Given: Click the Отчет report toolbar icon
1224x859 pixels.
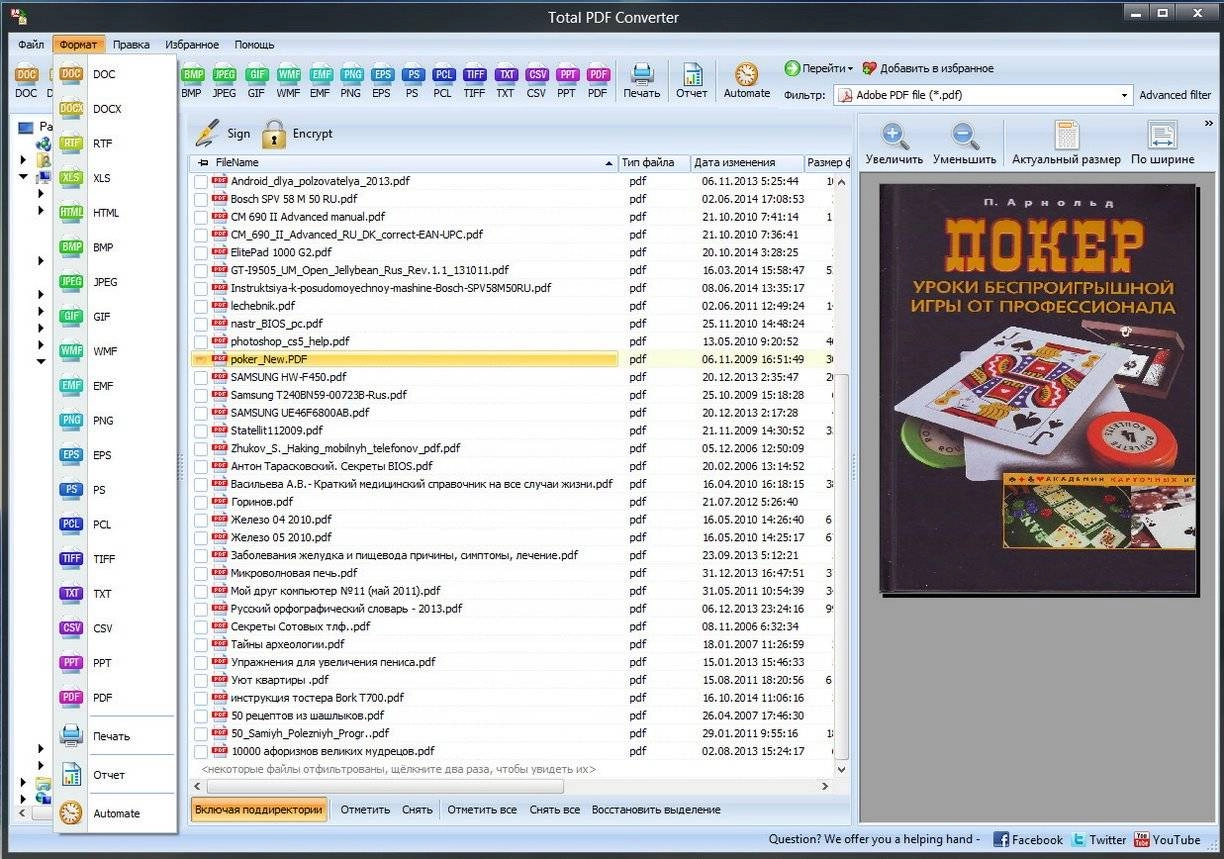Looking at the screenshot, I should pyautogui.click(x=692, y=81).
